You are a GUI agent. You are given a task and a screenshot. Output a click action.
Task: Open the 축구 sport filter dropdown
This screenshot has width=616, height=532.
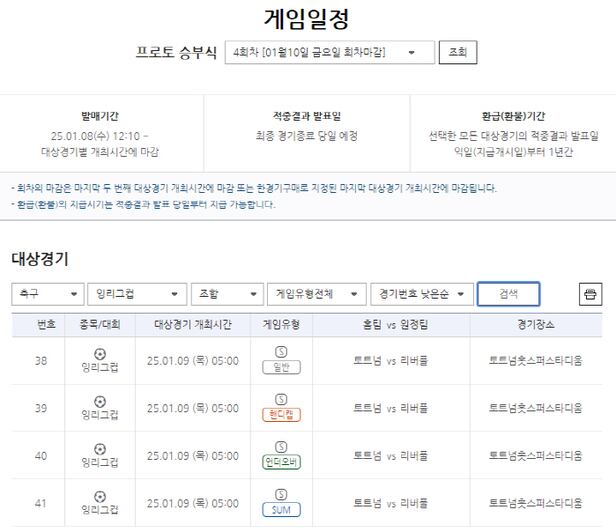click(x=47, y=294)
